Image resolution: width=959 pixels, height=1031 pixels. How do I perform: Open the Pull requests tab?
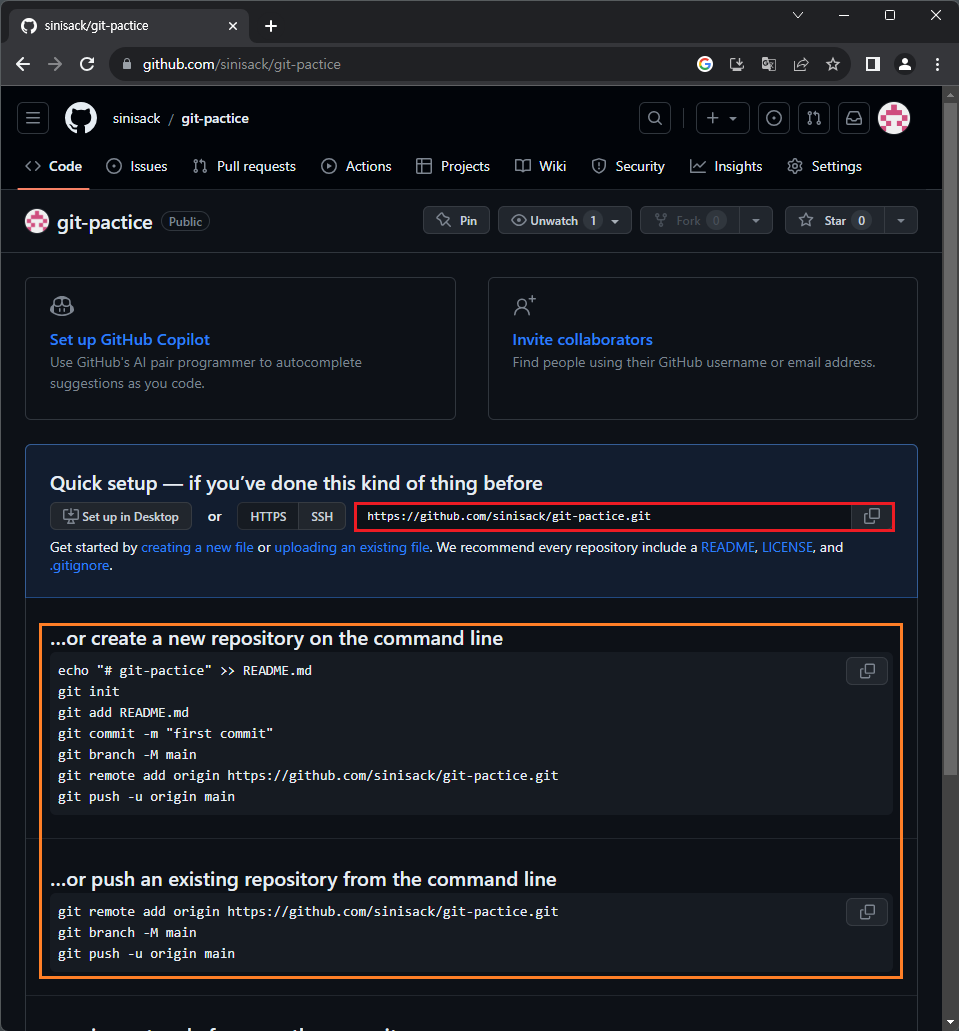click(x=244, y=166)
